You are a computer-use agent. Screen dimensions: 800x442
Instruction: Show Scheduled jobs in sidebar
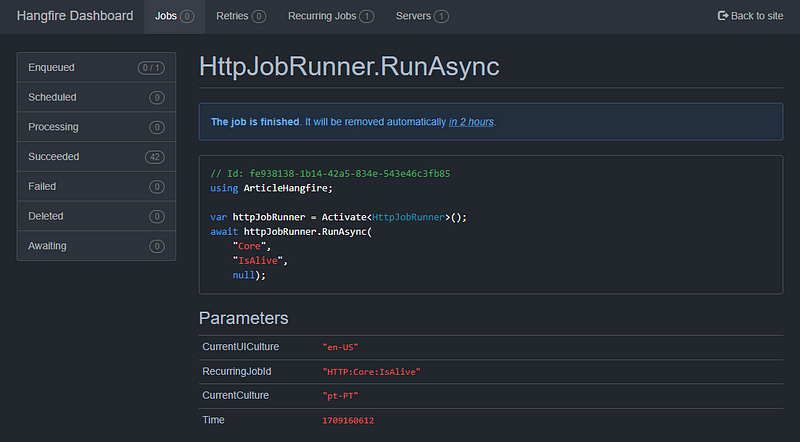click(96, 97)
